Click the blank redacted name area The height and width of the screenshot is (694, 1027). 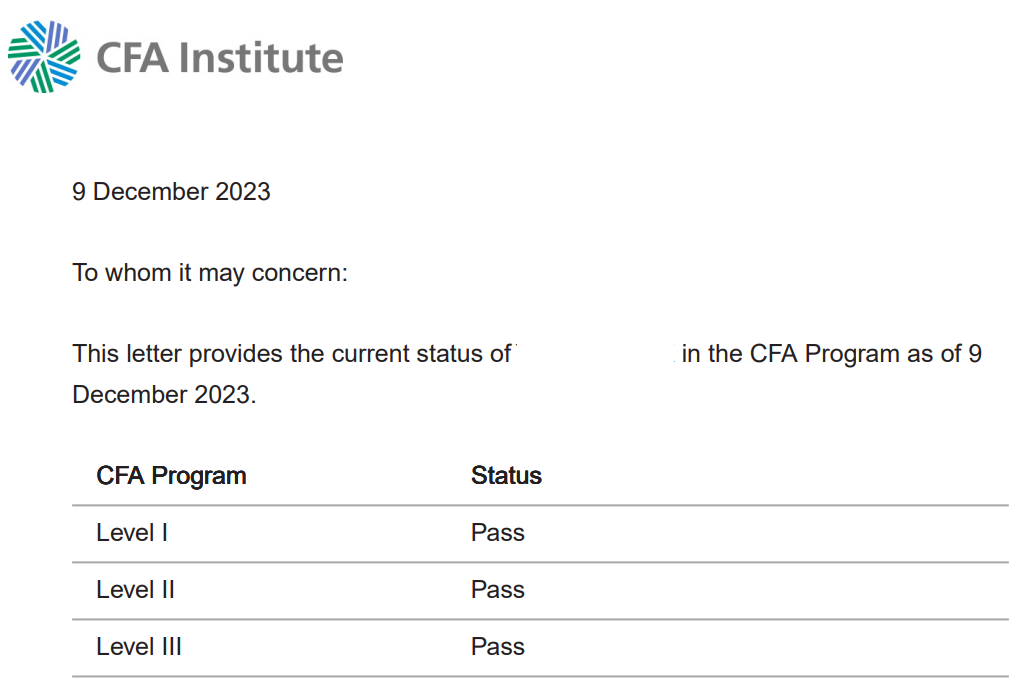[x=596, y=354]
